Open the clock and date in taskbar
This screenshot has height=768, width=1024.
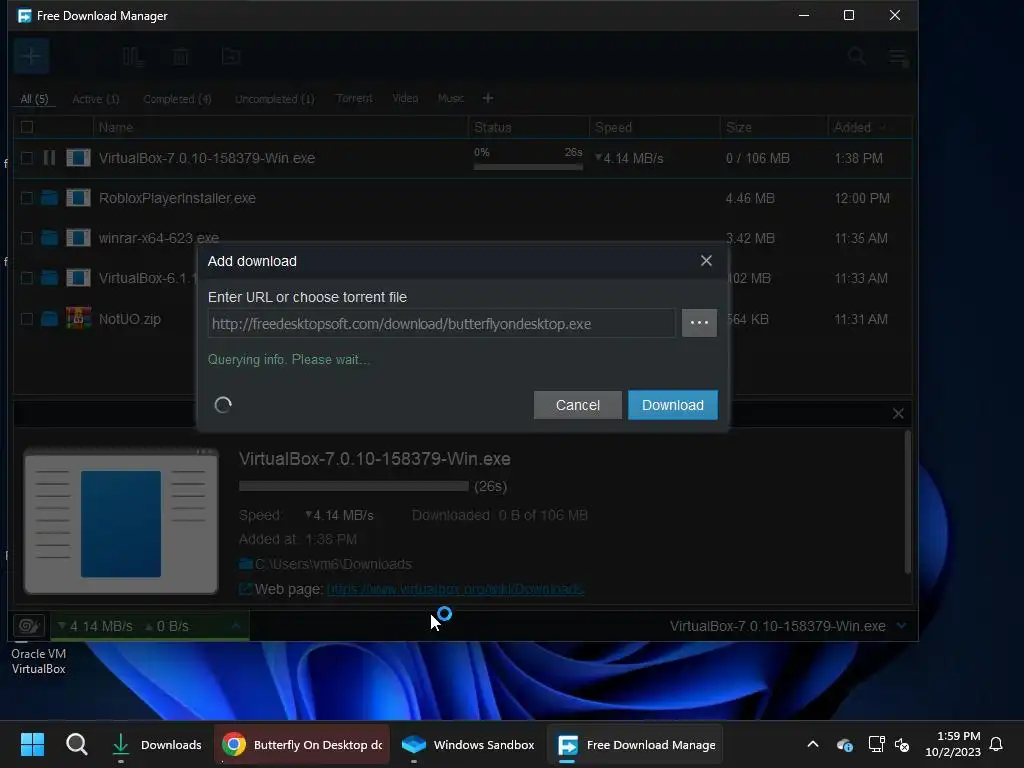pyautogui.click(x=953, y=744)
